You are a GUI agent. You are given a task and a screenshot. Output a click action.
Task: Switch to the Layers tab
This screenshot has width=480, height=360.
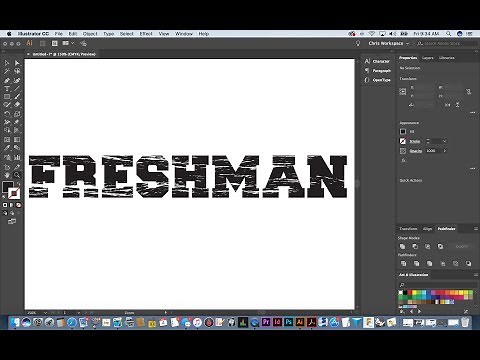point(428,58)
